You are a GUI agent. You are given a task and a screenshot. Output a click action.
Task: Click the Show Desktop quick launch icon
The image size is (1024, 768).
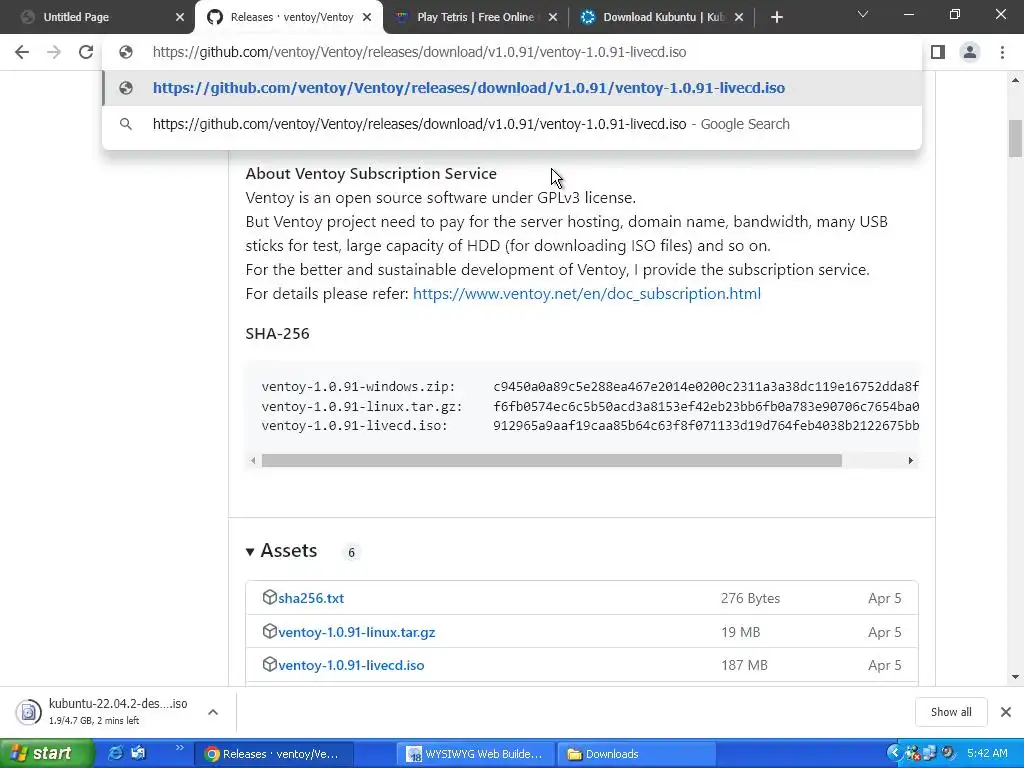click(x=138, y=753)
